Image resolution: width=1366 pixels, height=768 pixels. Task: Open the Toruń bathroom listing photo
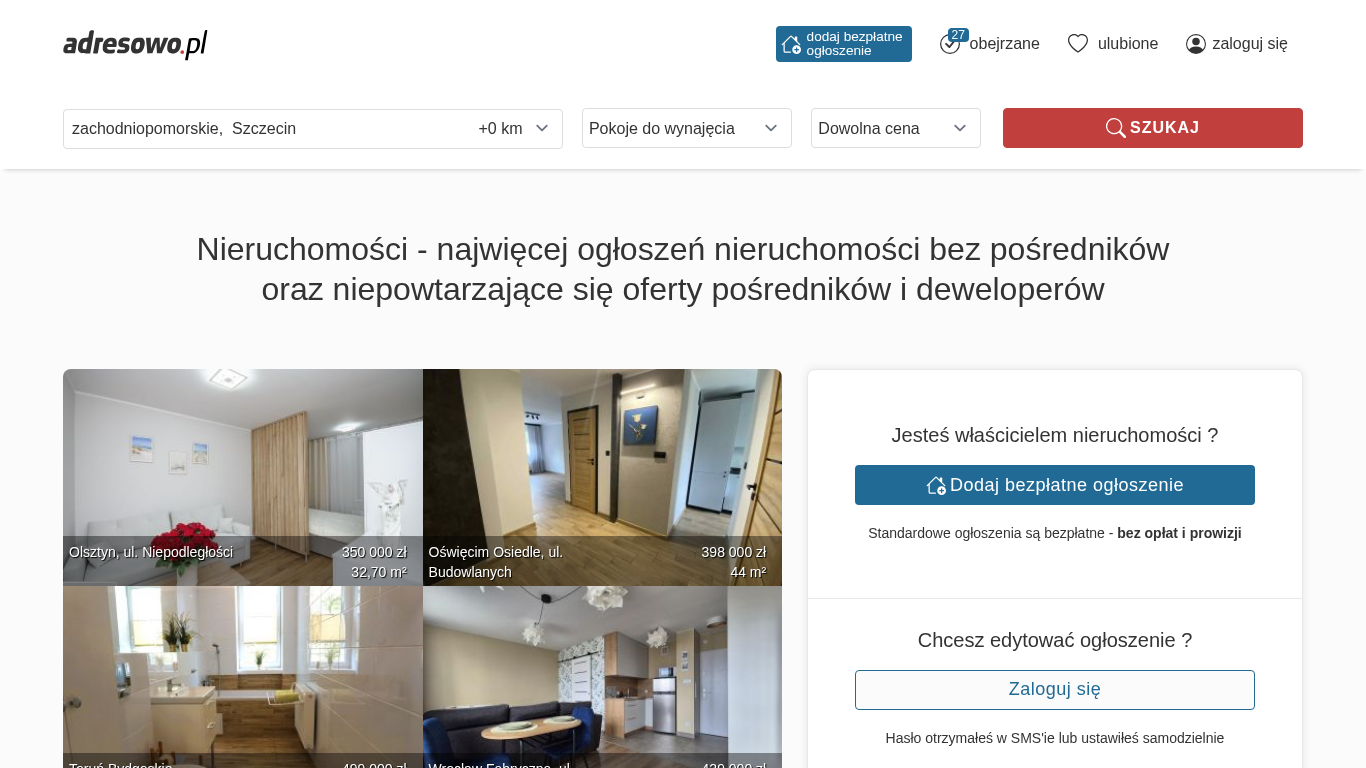point(243,677)
